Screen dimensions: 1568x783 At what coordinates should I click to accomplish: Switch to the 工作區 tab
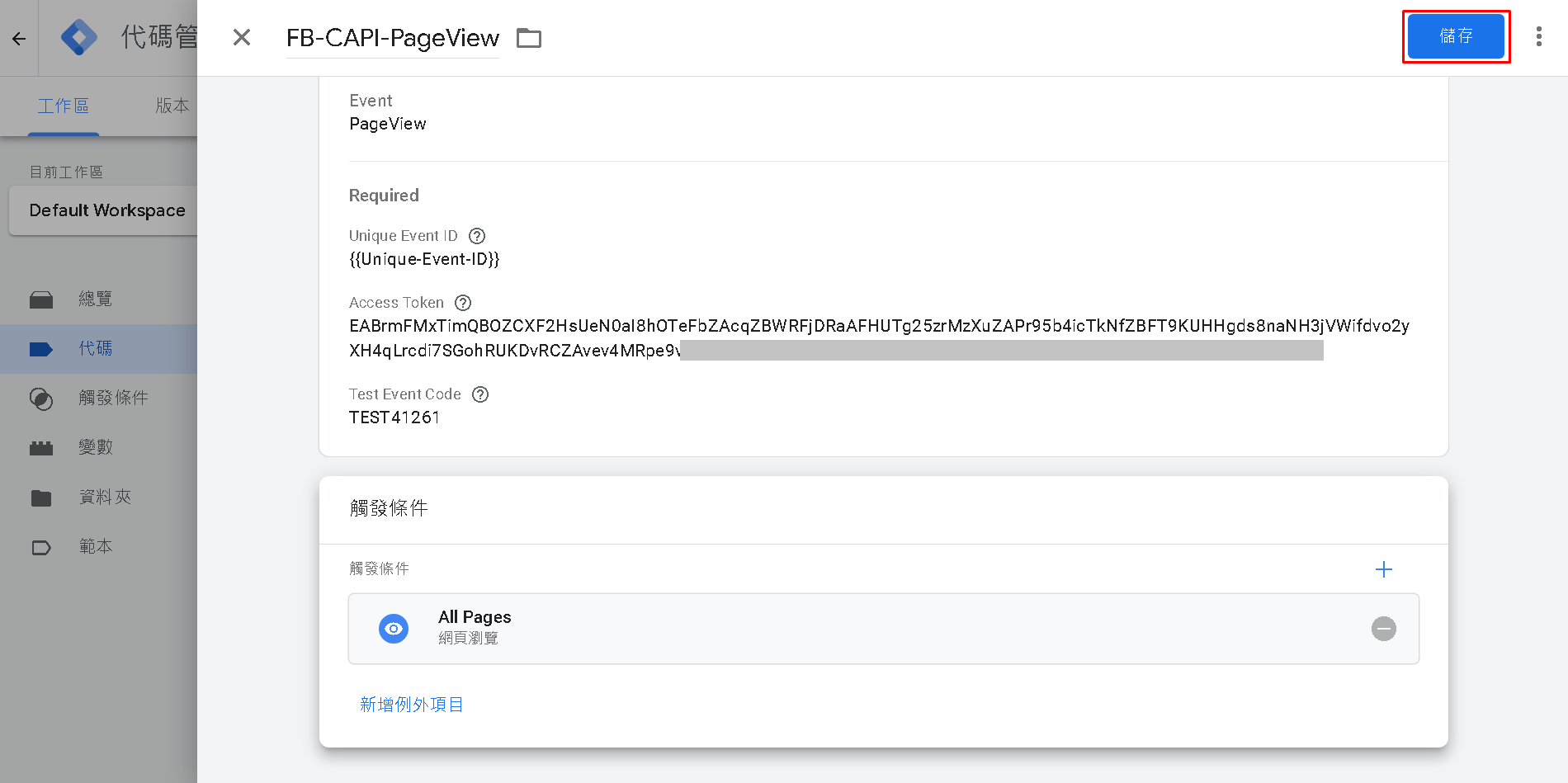(64, 106)
